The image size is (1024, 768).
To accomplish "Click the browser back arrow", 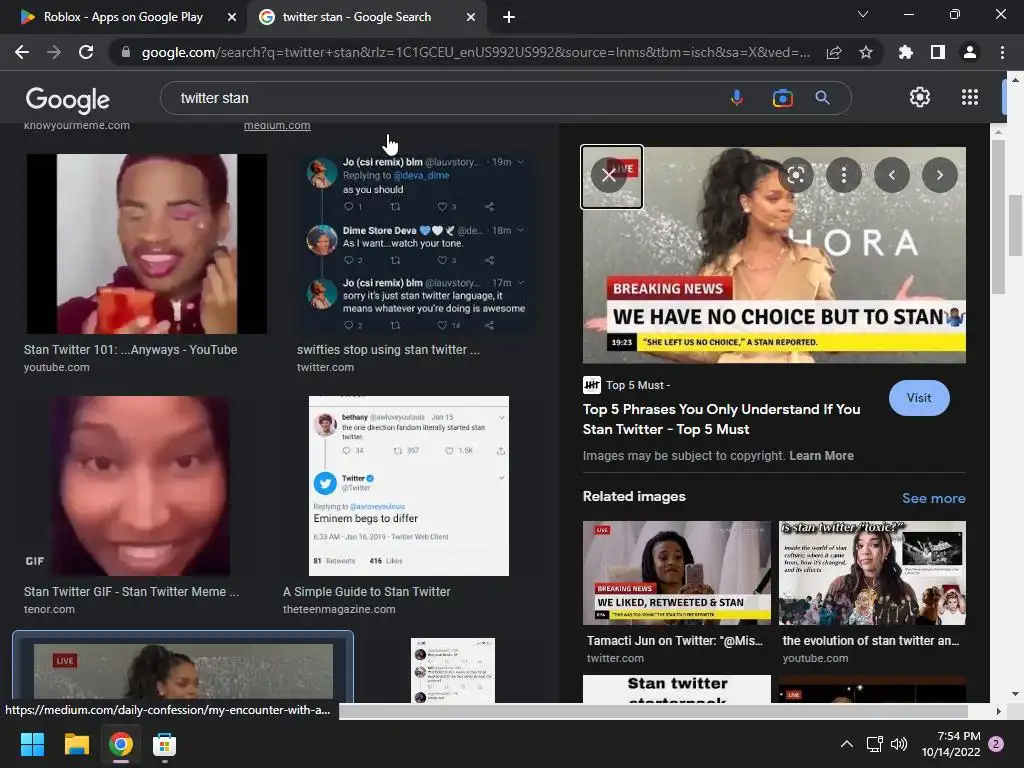I will point(22,52).
